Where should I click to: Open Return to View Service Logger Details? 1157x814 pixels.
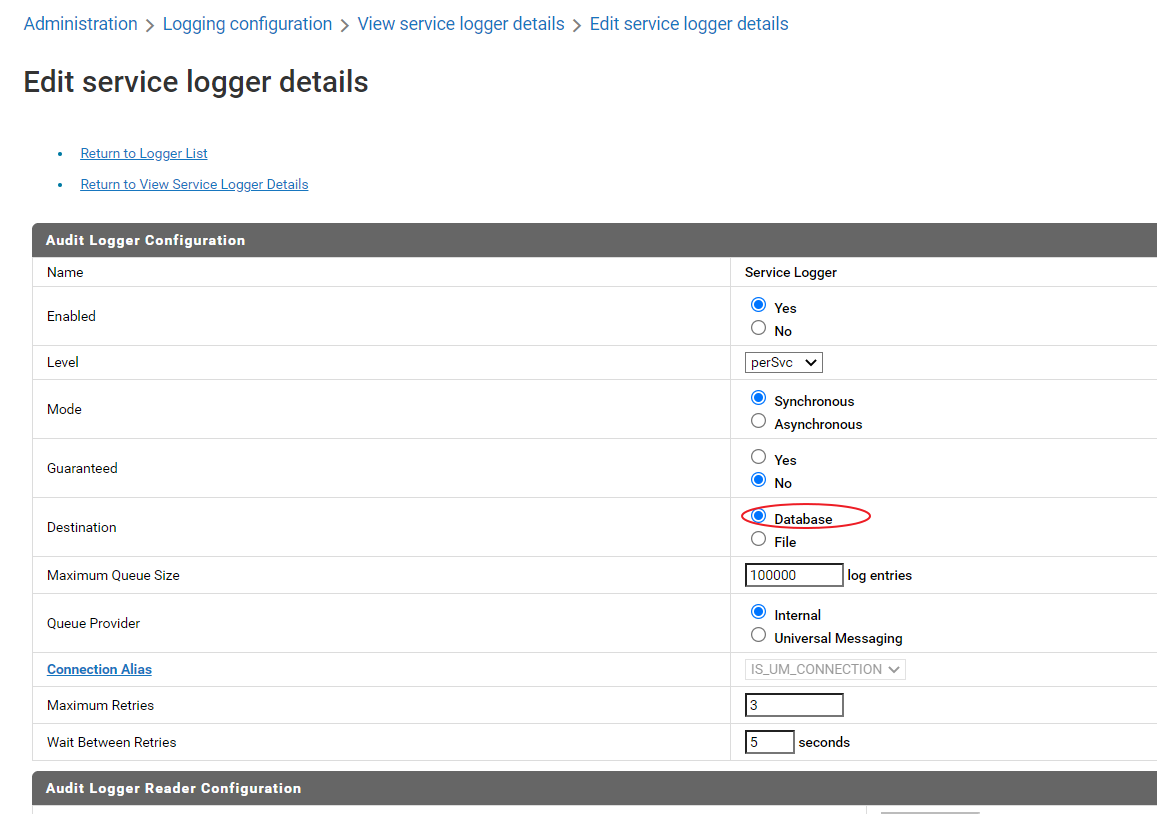point(194,184)
